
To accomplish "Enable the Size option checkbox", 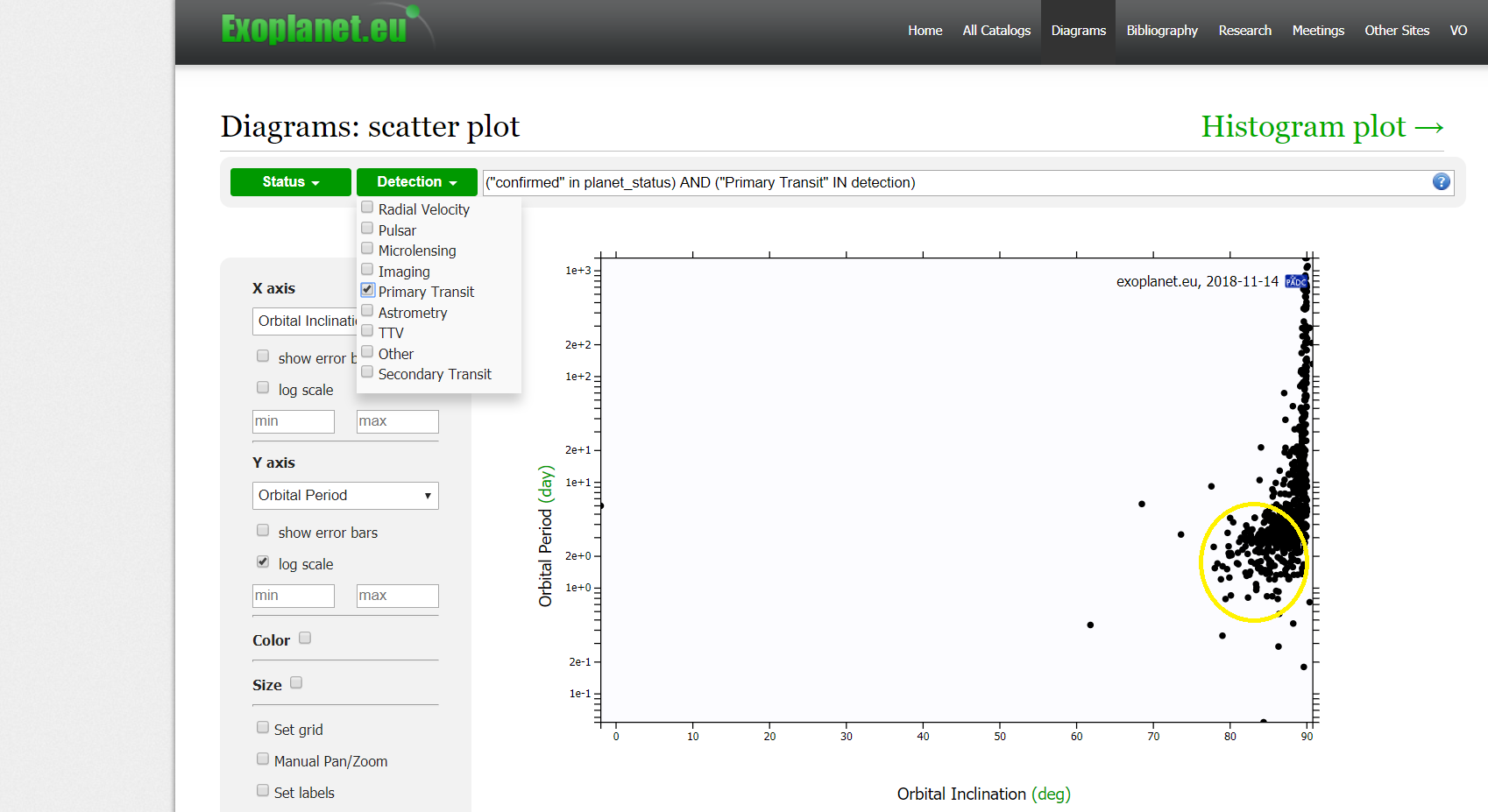I will coord(296,683).
